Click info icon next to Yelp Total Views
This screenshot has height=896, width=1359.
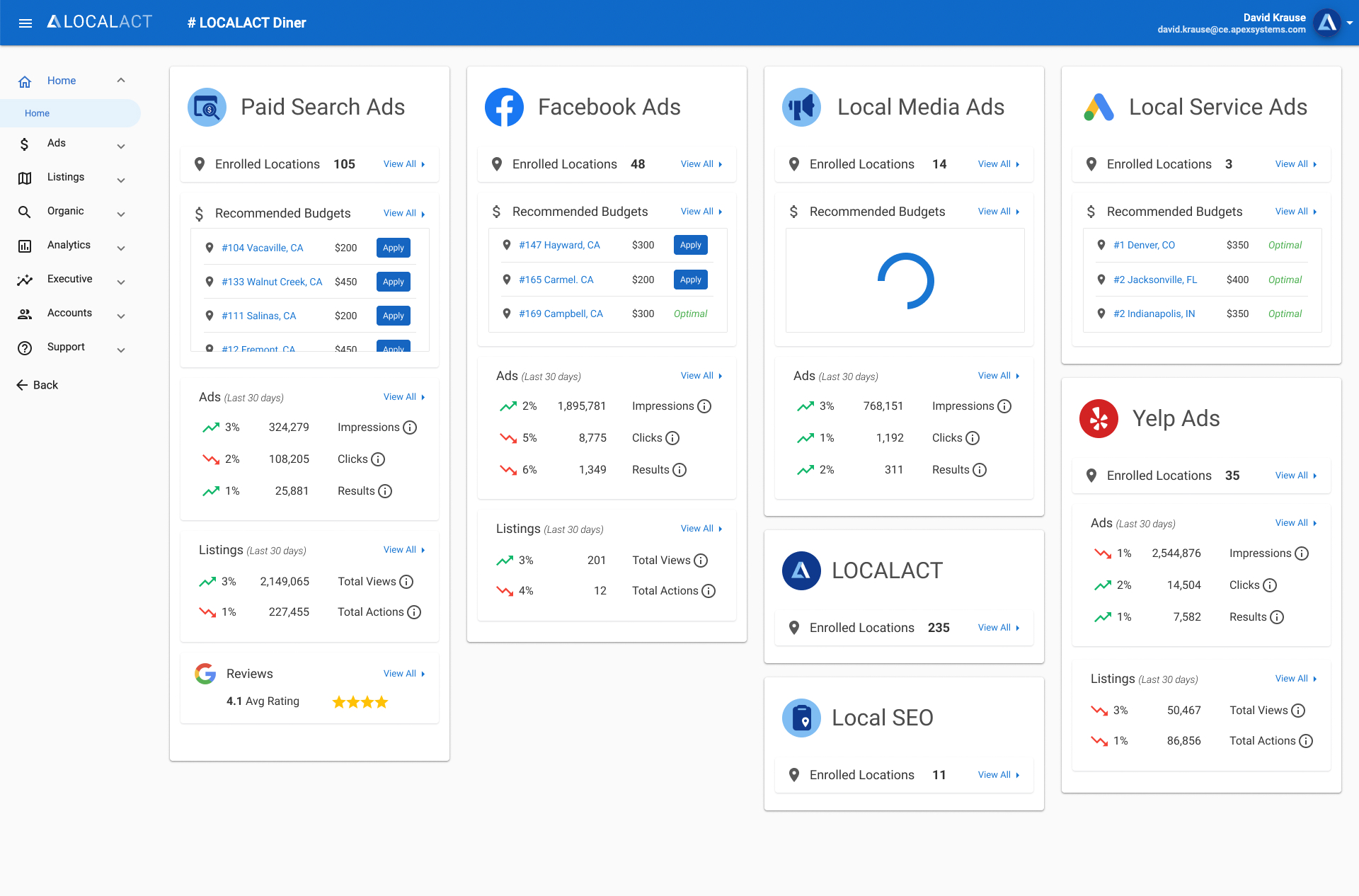pos(1298,711)
